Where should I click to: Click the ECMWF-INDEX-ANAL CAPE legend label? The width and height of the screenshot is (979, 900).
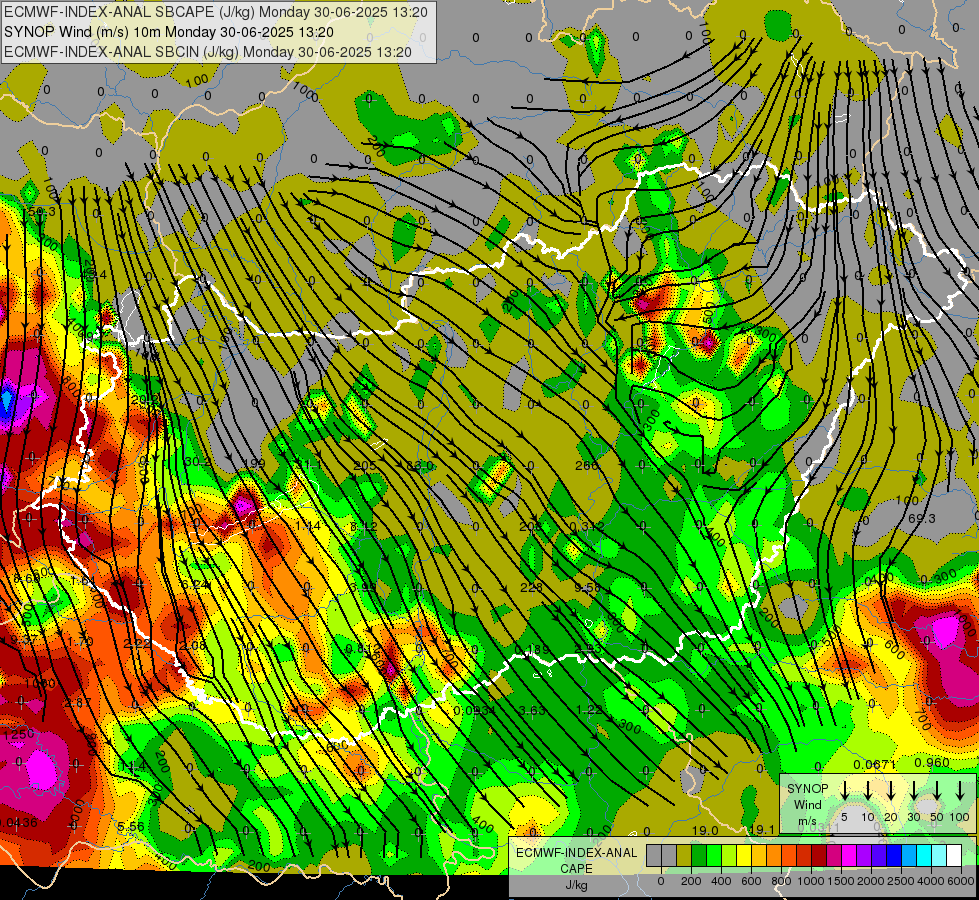576,860
